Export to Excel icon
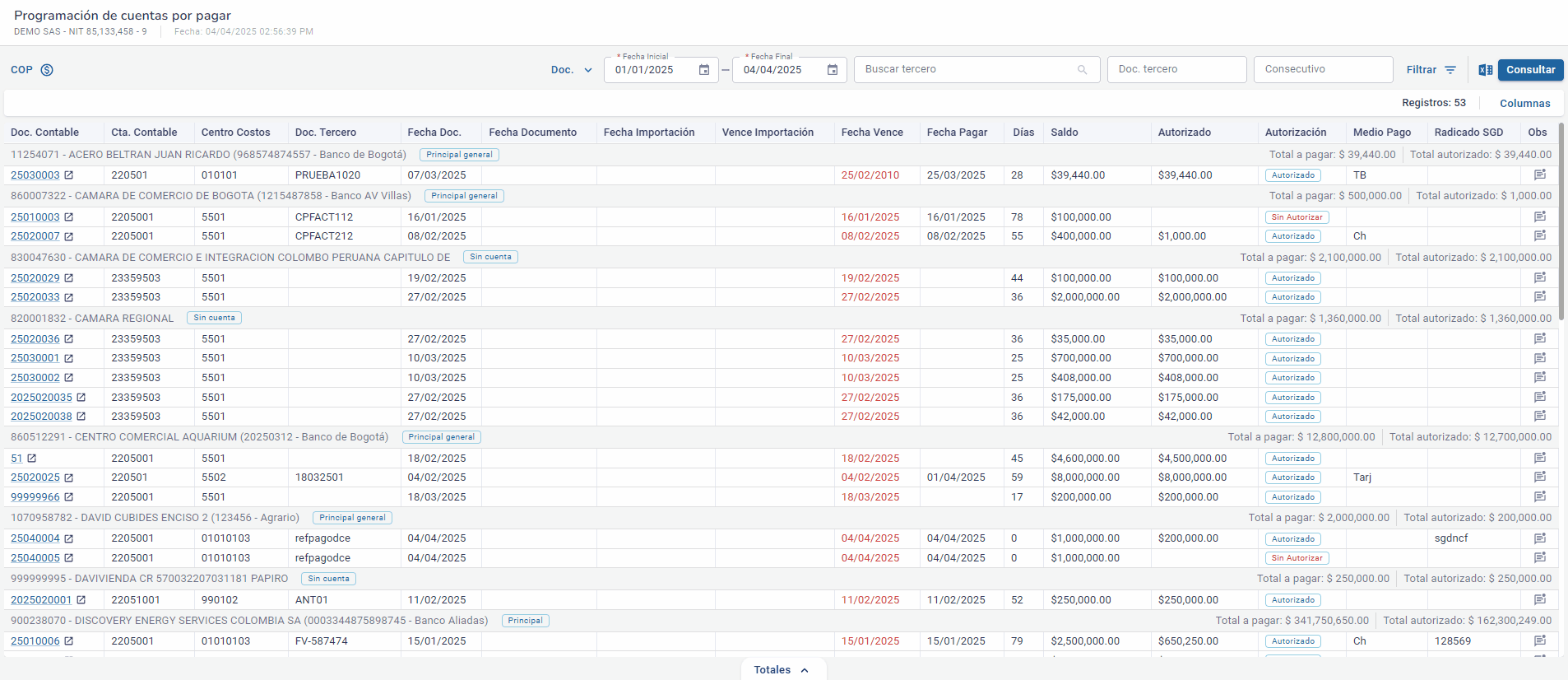Image resolution: width=1568 pixels, height=680 pixels. coord(1485,70)
